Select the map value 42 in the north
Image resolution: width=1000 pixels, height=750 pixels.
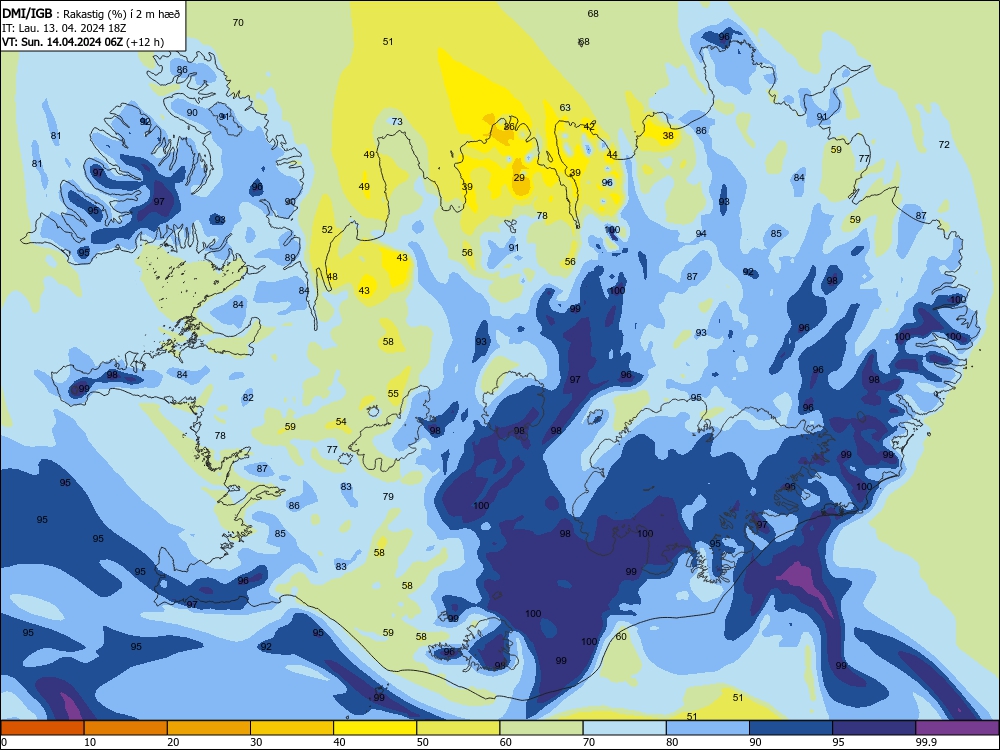click(x=589, y=126)
